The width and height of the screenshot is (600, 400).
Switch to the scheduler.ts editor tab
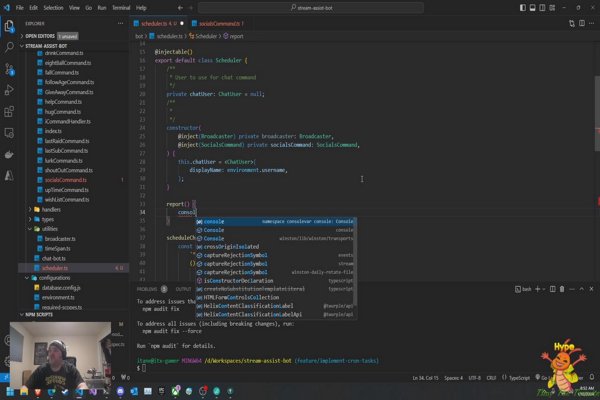pyautogui.click(x=158, y=24)
